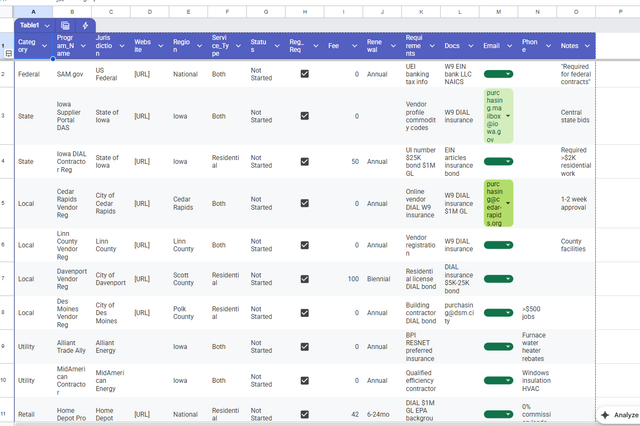Click the Analyze sparkle icon
This screenshot has height=426, width=640.
605,415
